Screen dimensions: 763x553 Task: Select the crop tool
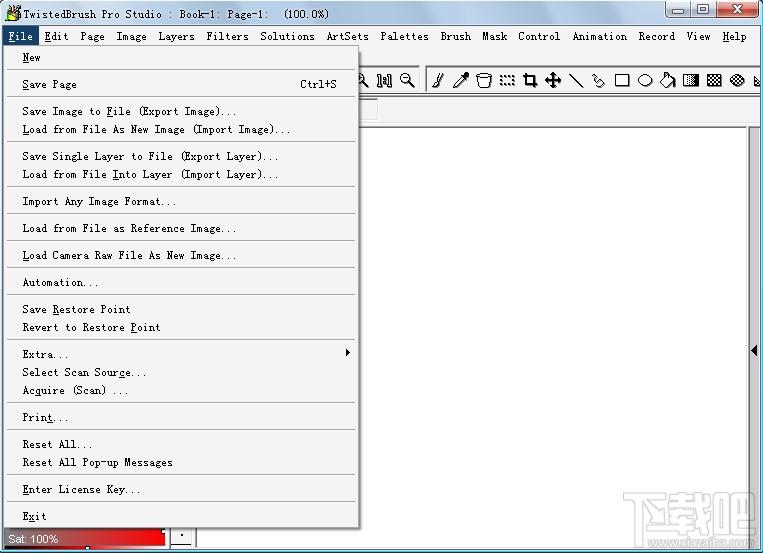[x=530, y=80]
